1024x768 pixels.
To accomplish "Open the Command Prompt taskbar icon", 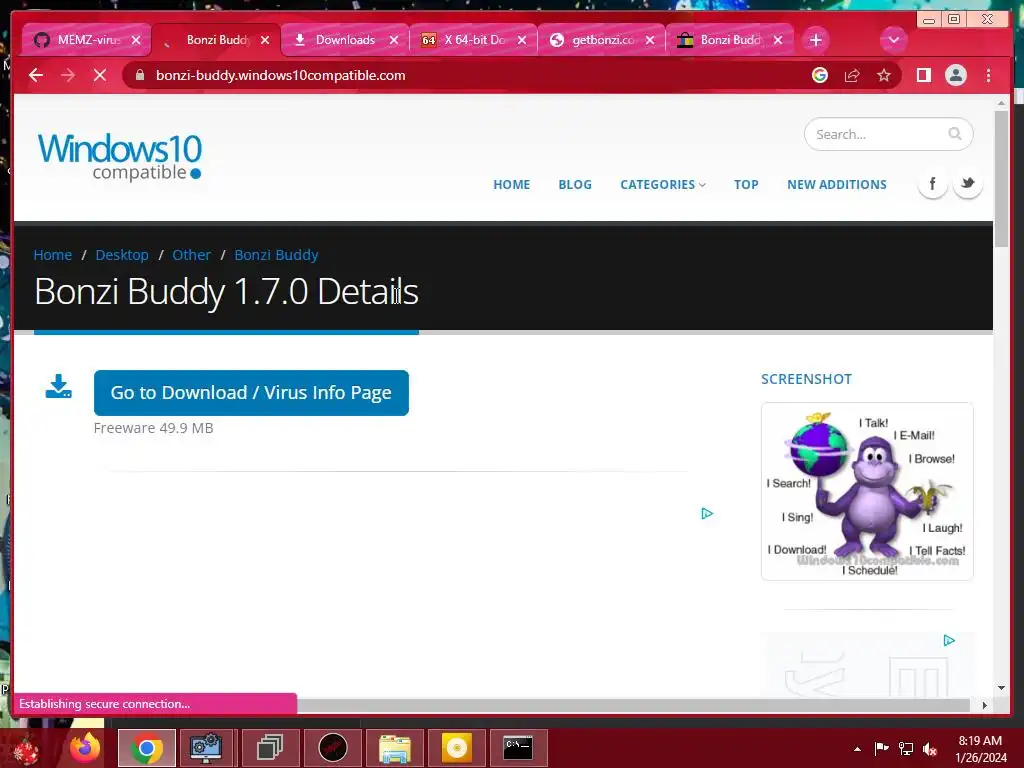I will click(x=518, y=748).
